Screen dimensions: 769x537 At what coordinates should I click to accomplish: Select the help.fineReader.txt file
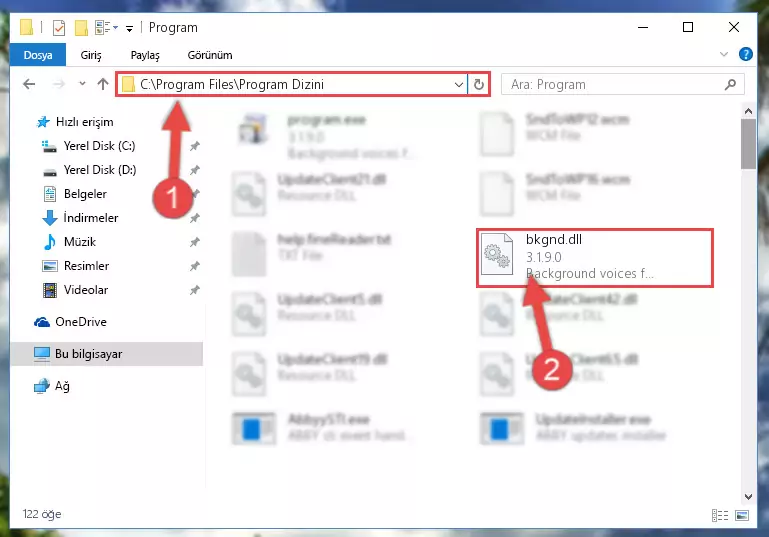[314, 253]
